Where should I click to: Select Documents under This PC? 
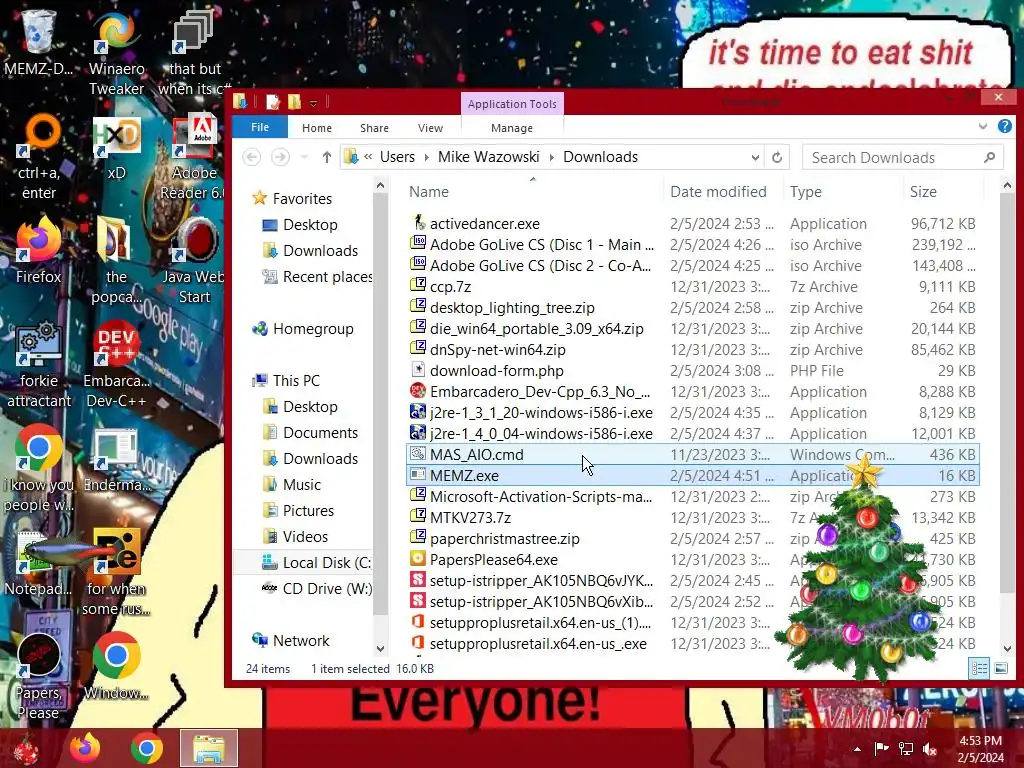pos(320,432)
